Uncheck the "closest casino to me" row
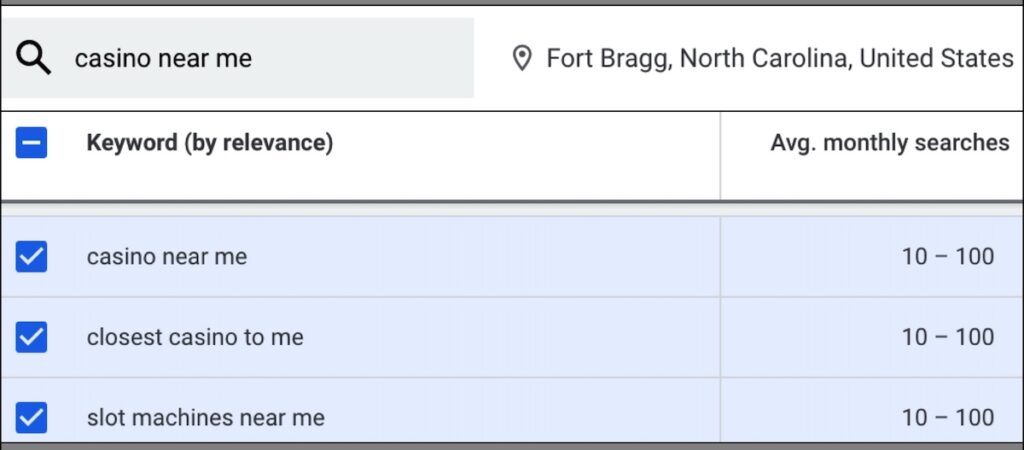The width and height of the screenshot is (1024, 450). [31, 337]
